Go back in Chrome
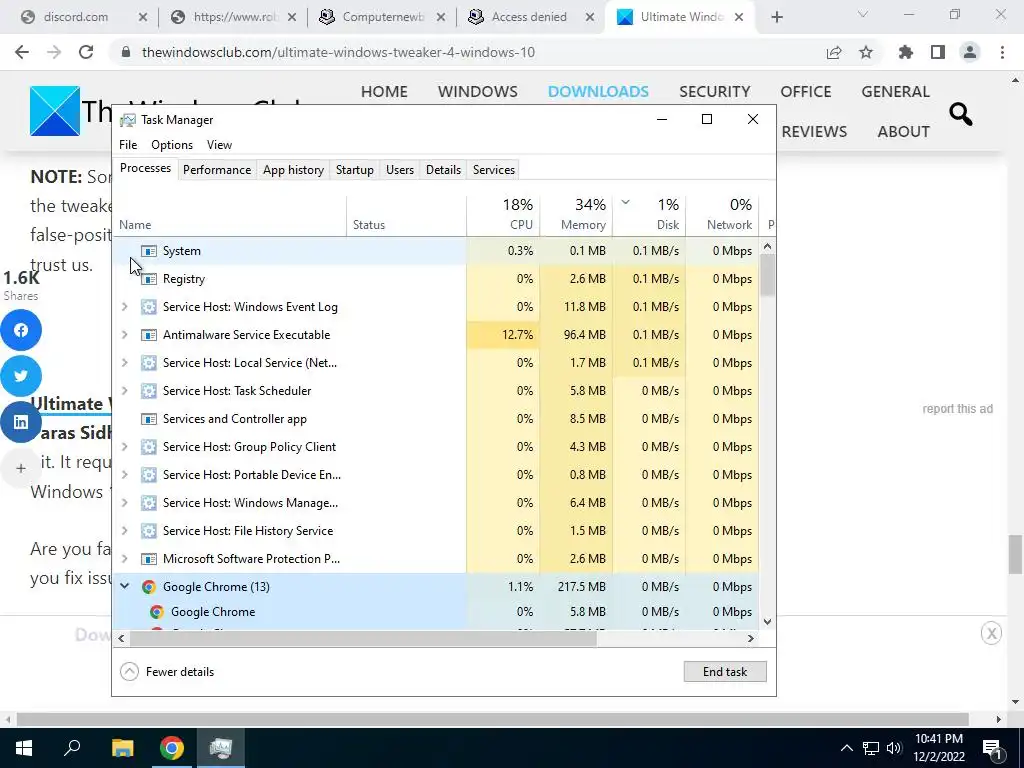This screenshot has height=768, width=1024. tap(22, 52)
